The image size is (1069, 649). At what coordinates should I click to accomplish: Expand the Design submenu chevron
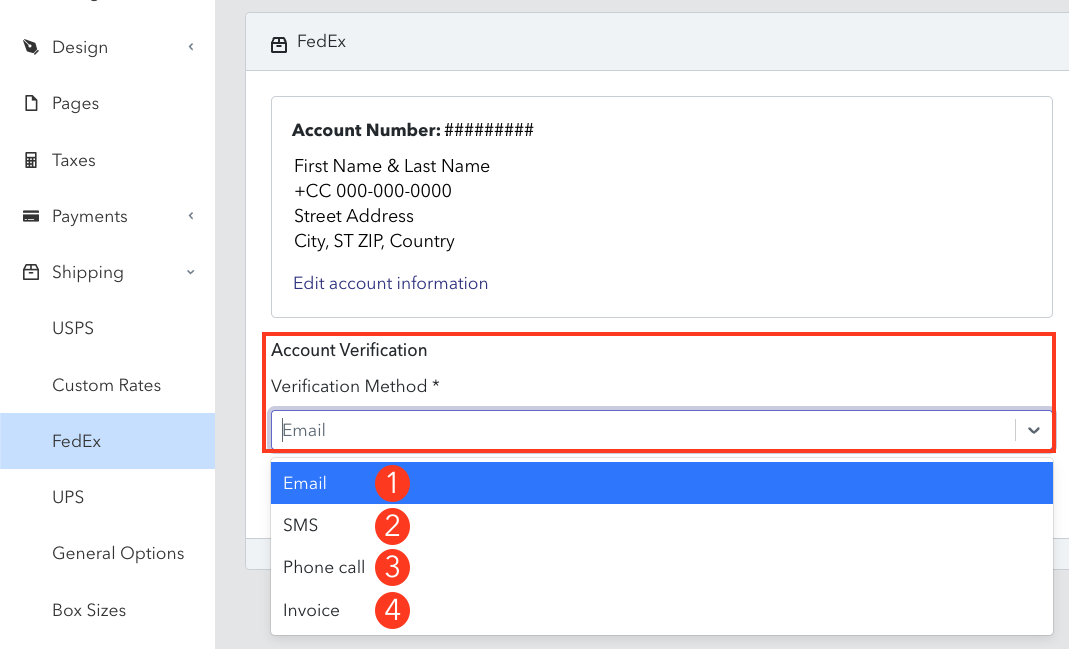click(x=191, y=47)
